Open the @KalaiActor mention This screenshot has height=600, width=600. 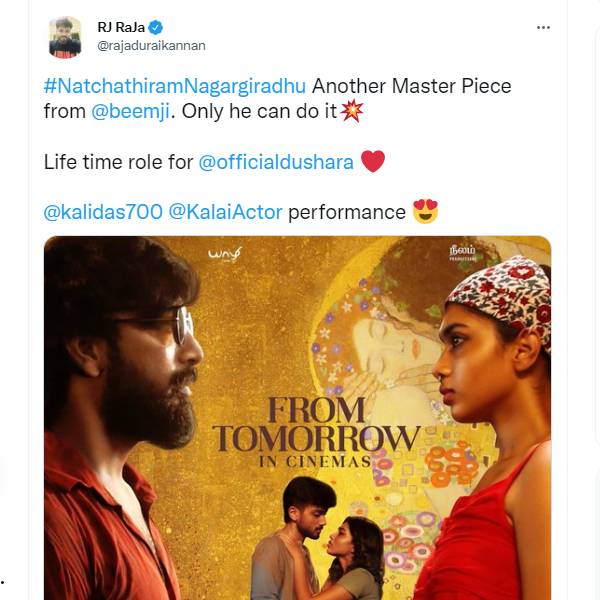pos(225,212)
